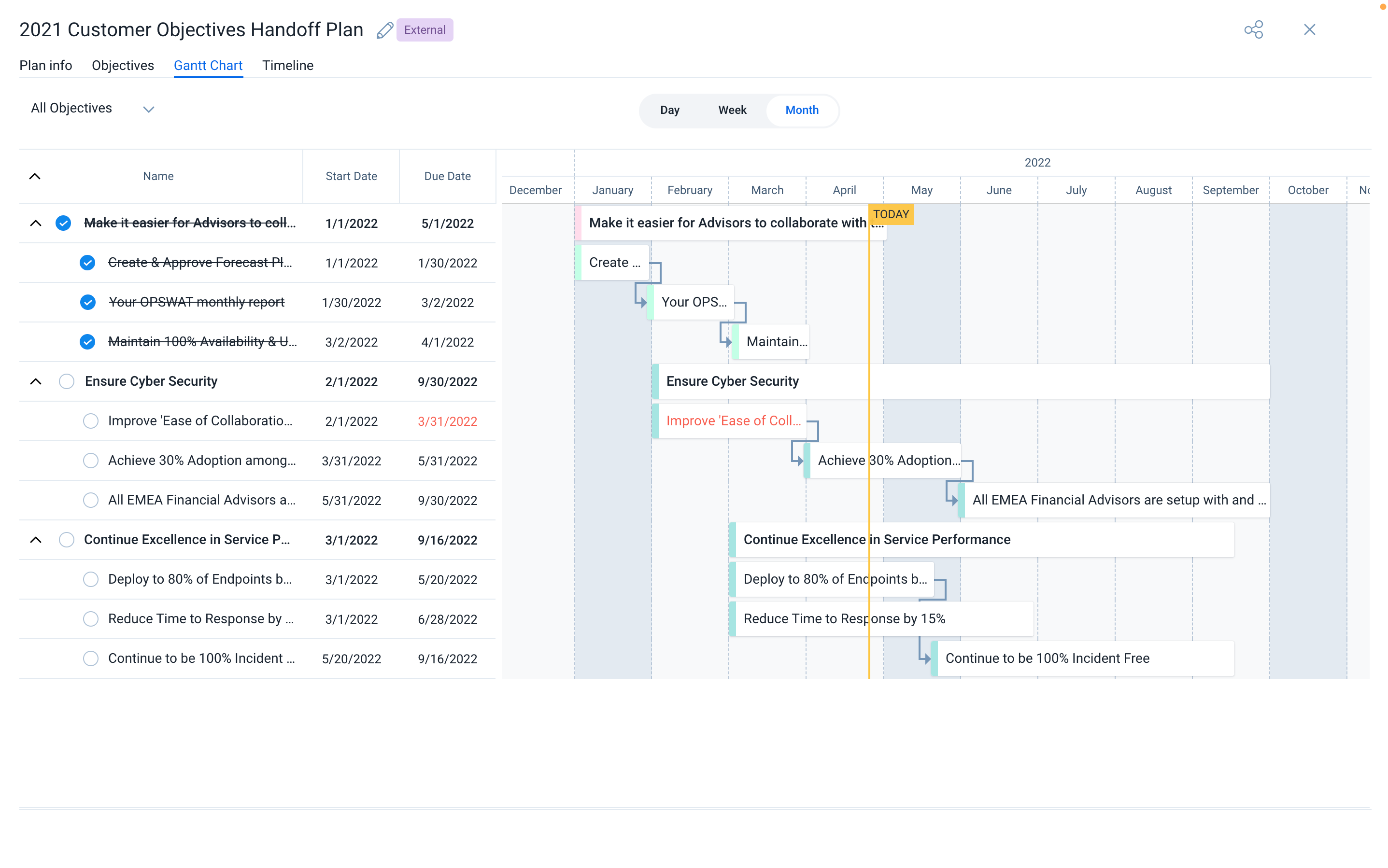Screen dimensions: 1388x868
Task: Click the share icon at top right
Action: (x=1253, y=30)
